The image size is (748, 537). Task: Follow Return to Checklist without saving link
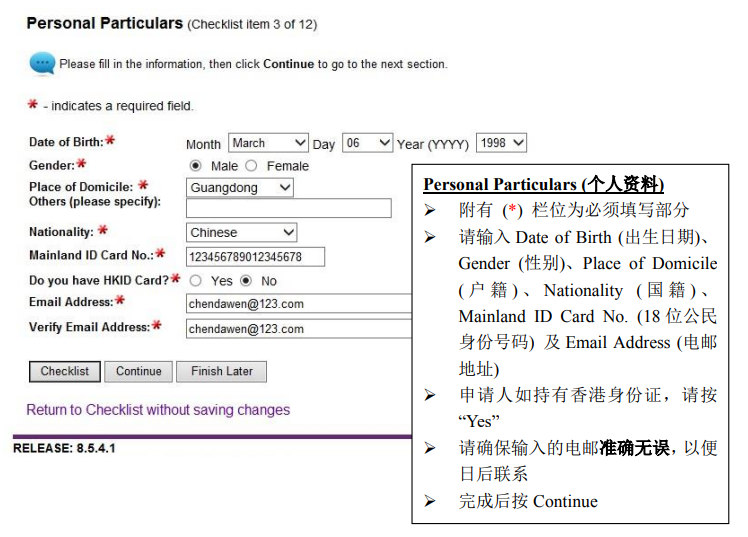[158, 410]
